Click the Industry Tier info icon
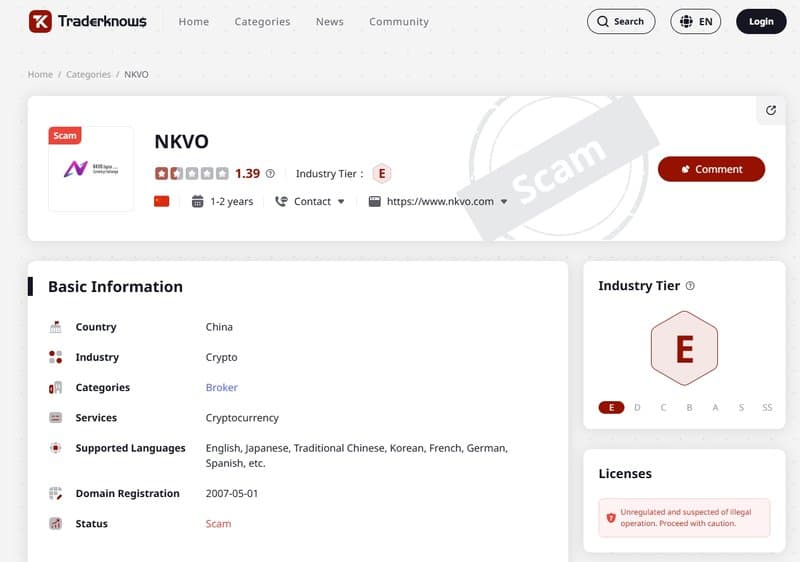 pos(690,286)
